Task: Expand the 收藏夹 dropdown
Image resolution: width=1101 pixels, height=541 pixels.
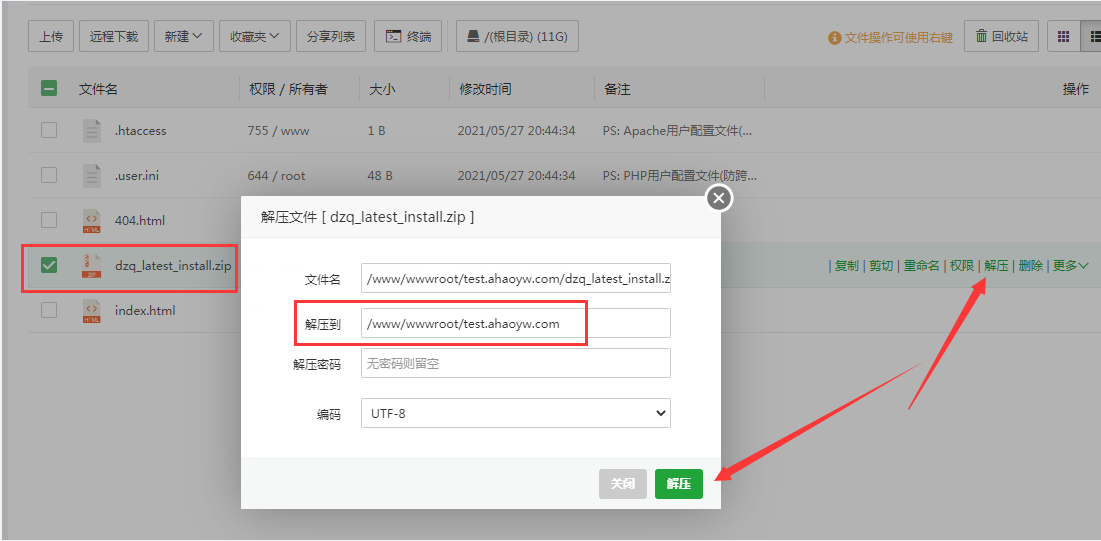Action: [x=254, y=37]
